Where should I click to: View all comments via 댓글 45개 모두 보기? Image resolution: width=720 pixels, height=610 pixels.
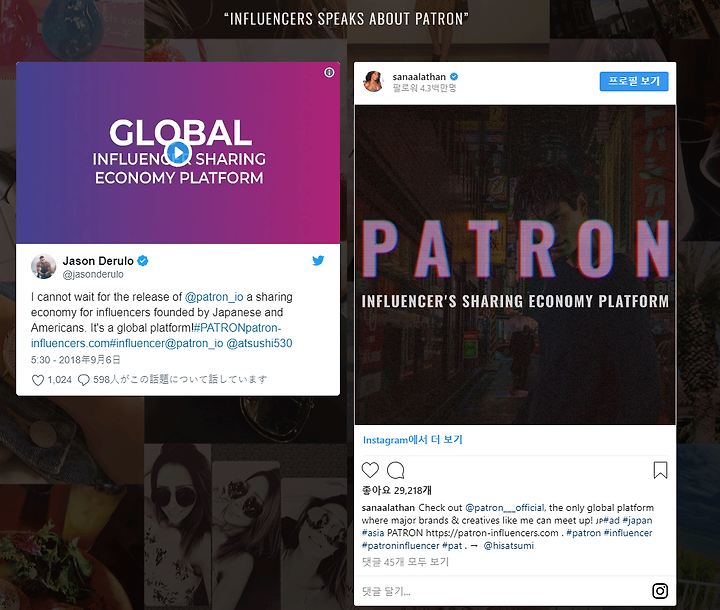tap(405, 561)
